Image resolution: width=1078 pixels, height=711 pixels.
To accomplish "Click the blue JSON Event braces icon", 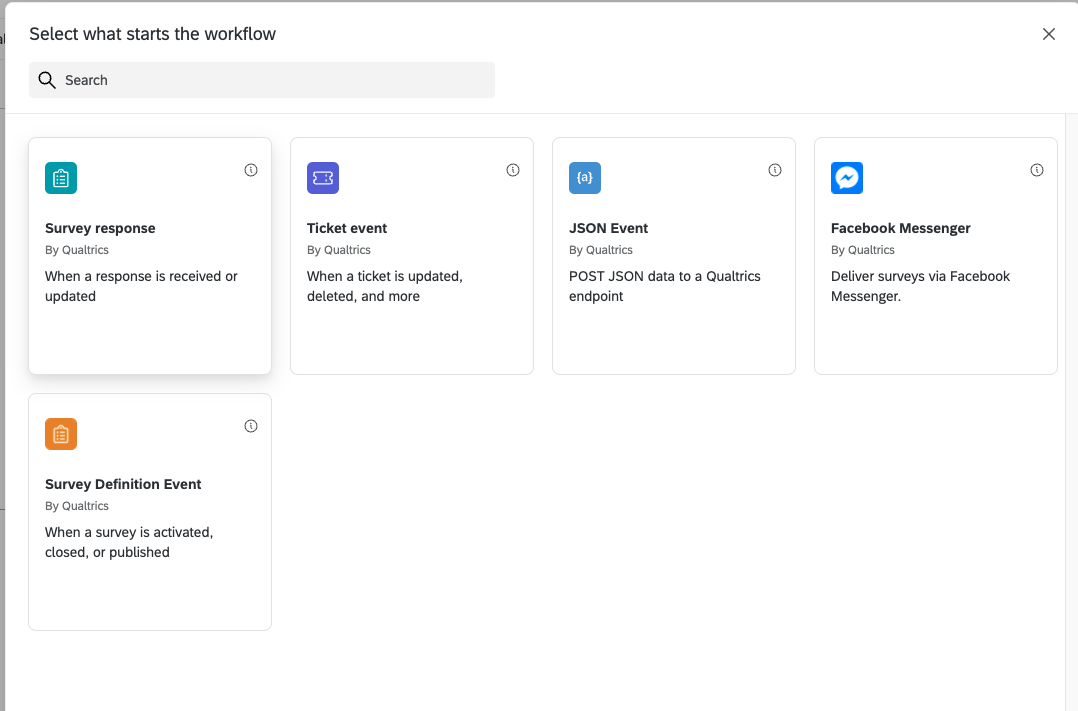I will pos(585,178).
